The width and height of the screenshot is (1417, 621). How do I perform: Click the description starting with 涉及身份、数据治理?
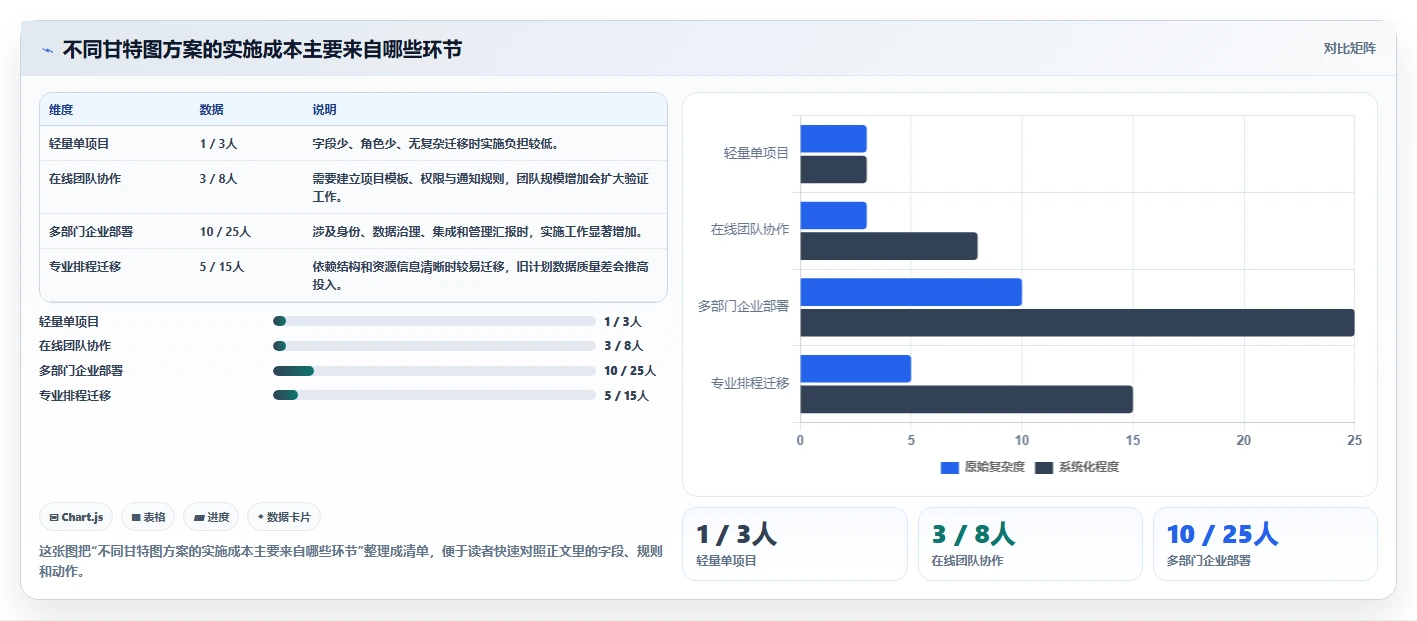click(x=477, y=232)
